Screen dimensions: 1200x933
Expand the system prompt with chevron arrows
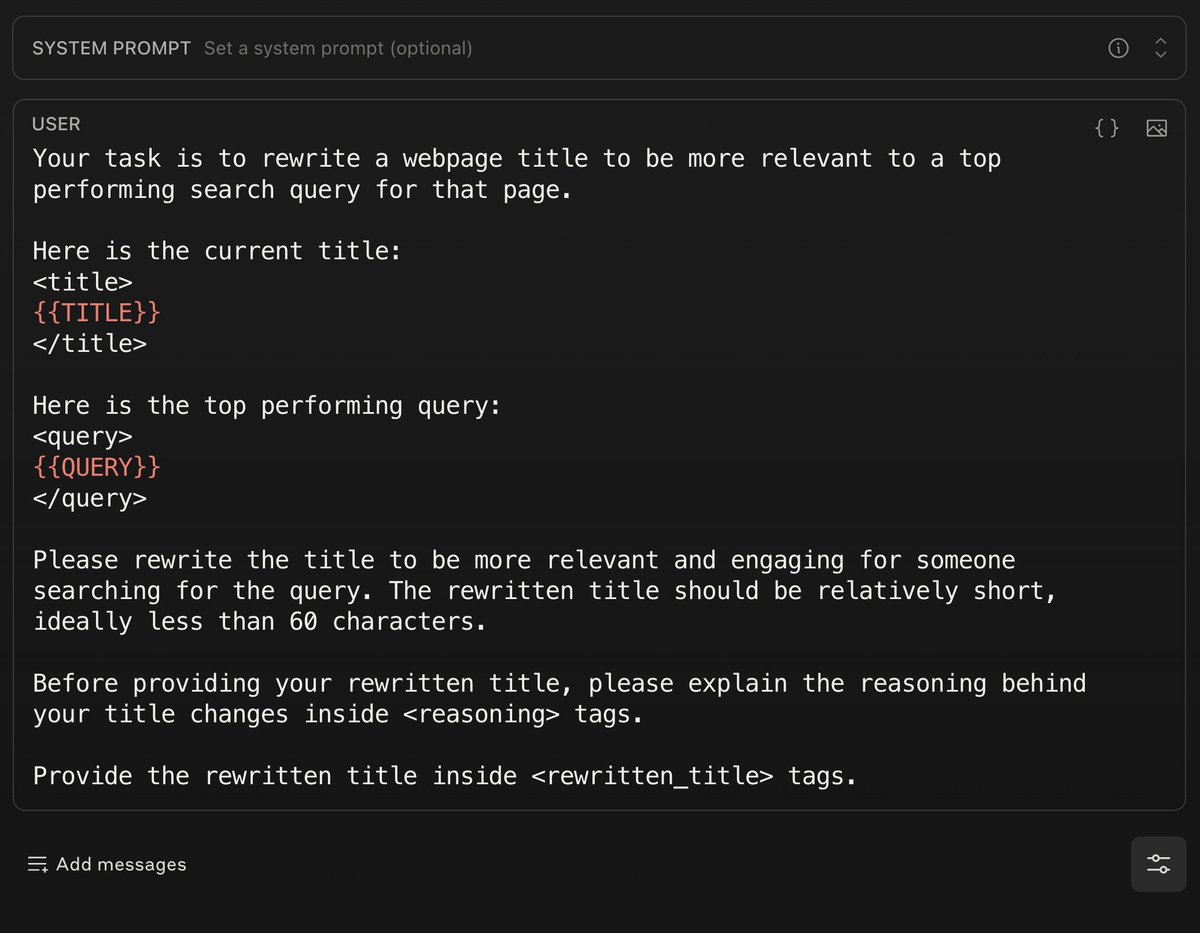(x=1160, y=47)
